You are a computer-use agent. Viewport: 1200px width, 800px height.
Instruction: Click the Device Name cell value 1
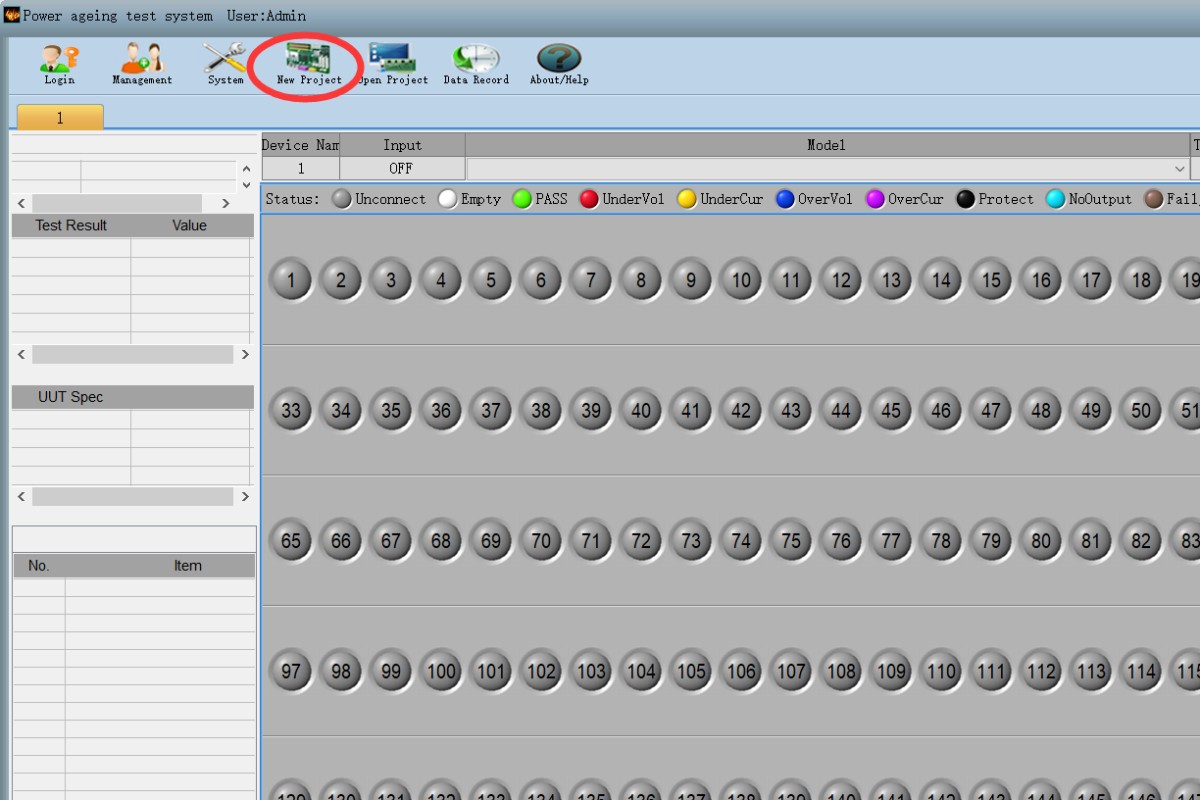point(300,169)
